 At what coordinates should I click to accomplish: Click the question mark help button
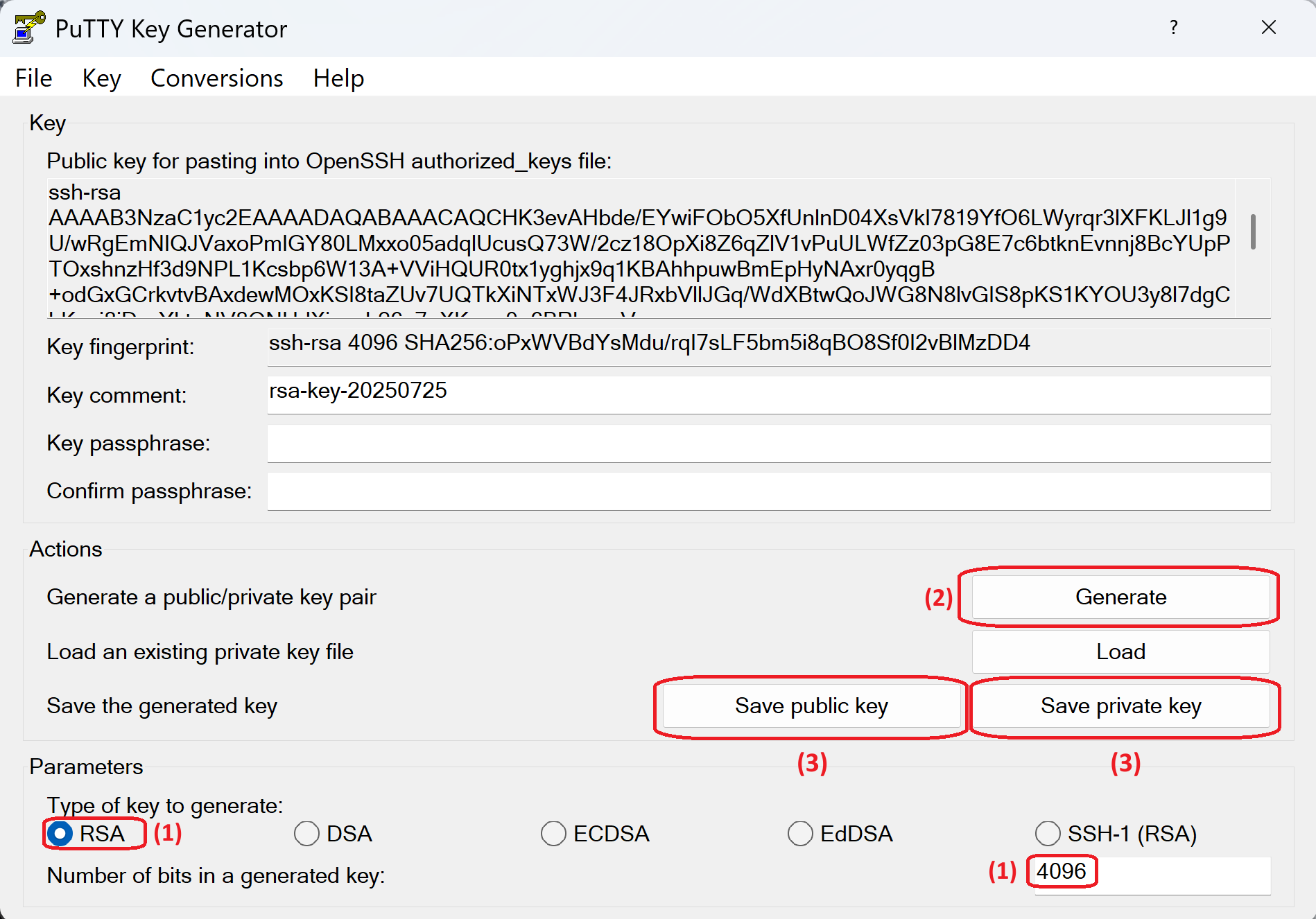pyautogui.click(x=1173, y=28)
